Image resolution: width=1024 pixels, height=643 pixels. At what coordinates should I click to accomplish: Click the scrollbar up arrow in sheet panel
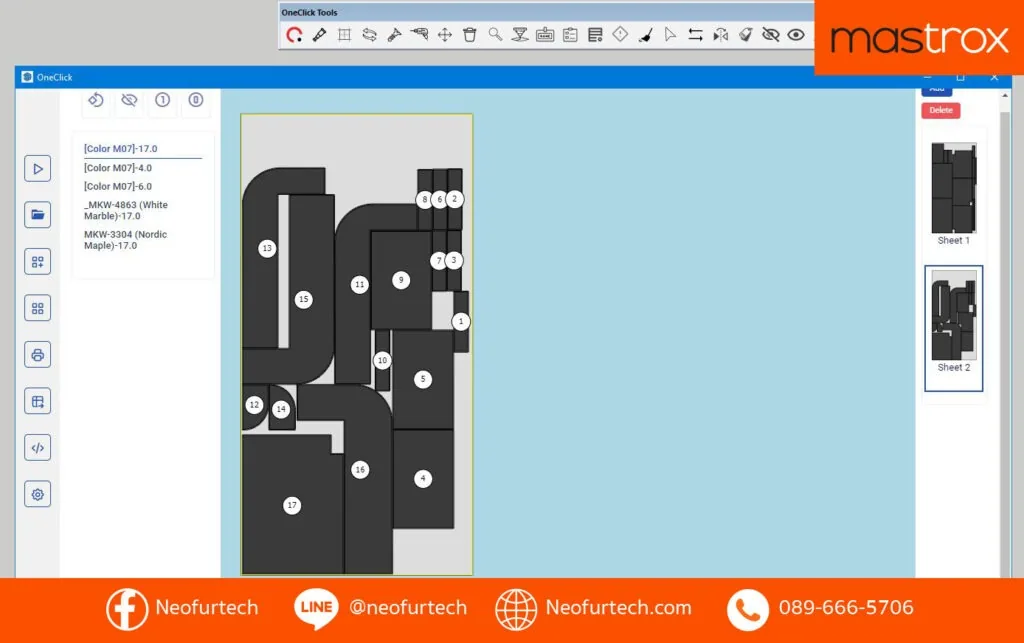click(1004, 96)
